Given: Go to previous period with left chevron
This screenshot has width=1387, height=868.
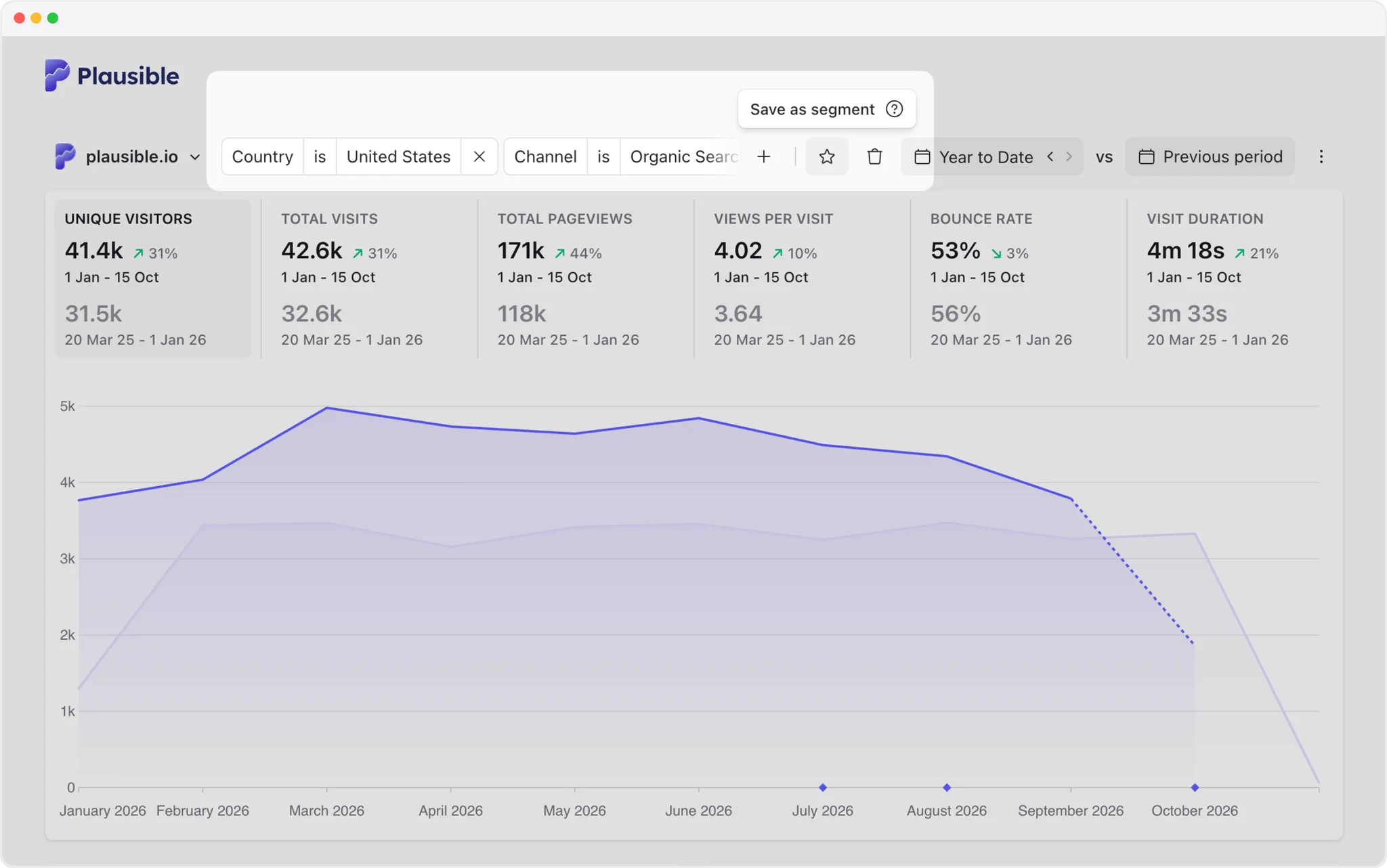Looking at the screenshot, I should pyautogui.click(x=1050, y=156).
